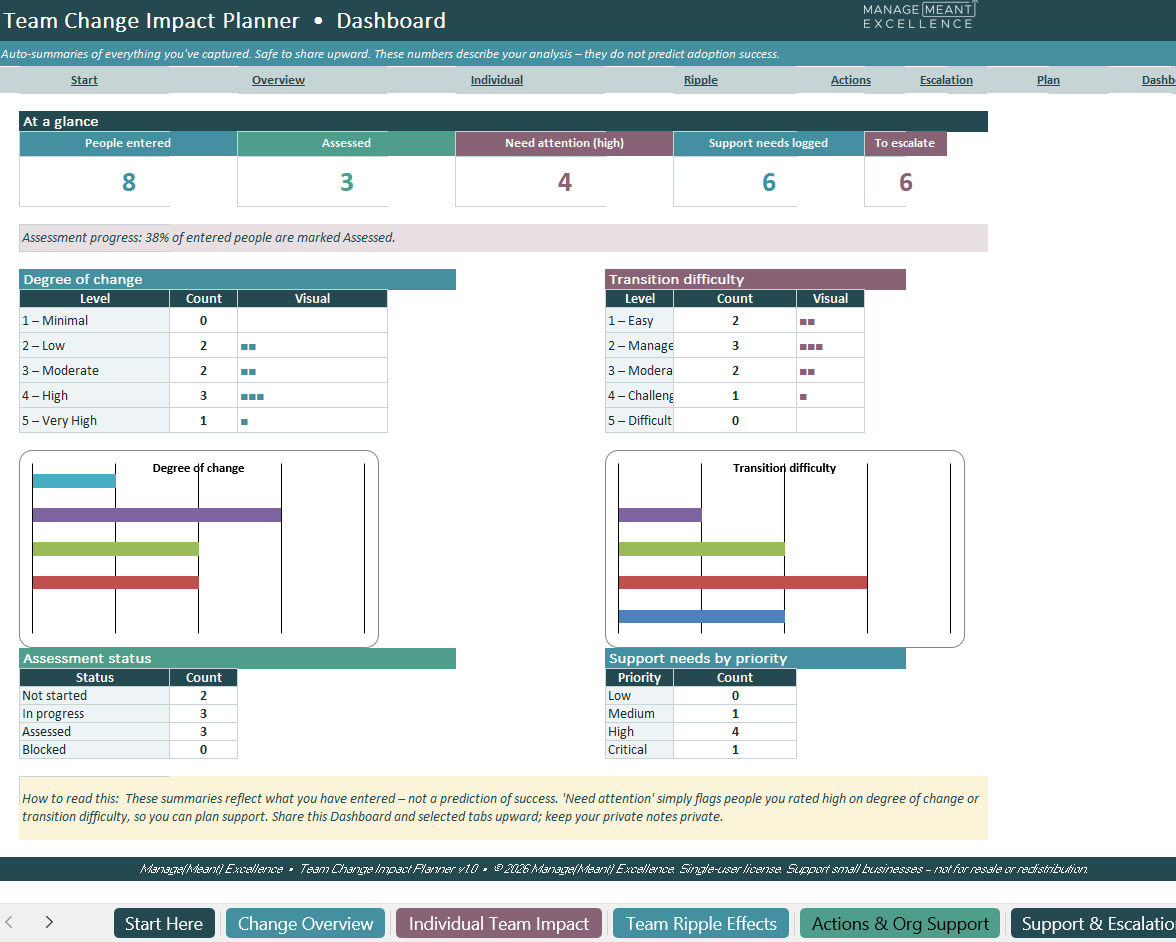Select the '1 – Easy' difficulty cell
The width and height of the screenshot is (1176, 942).
pos(640,320)
